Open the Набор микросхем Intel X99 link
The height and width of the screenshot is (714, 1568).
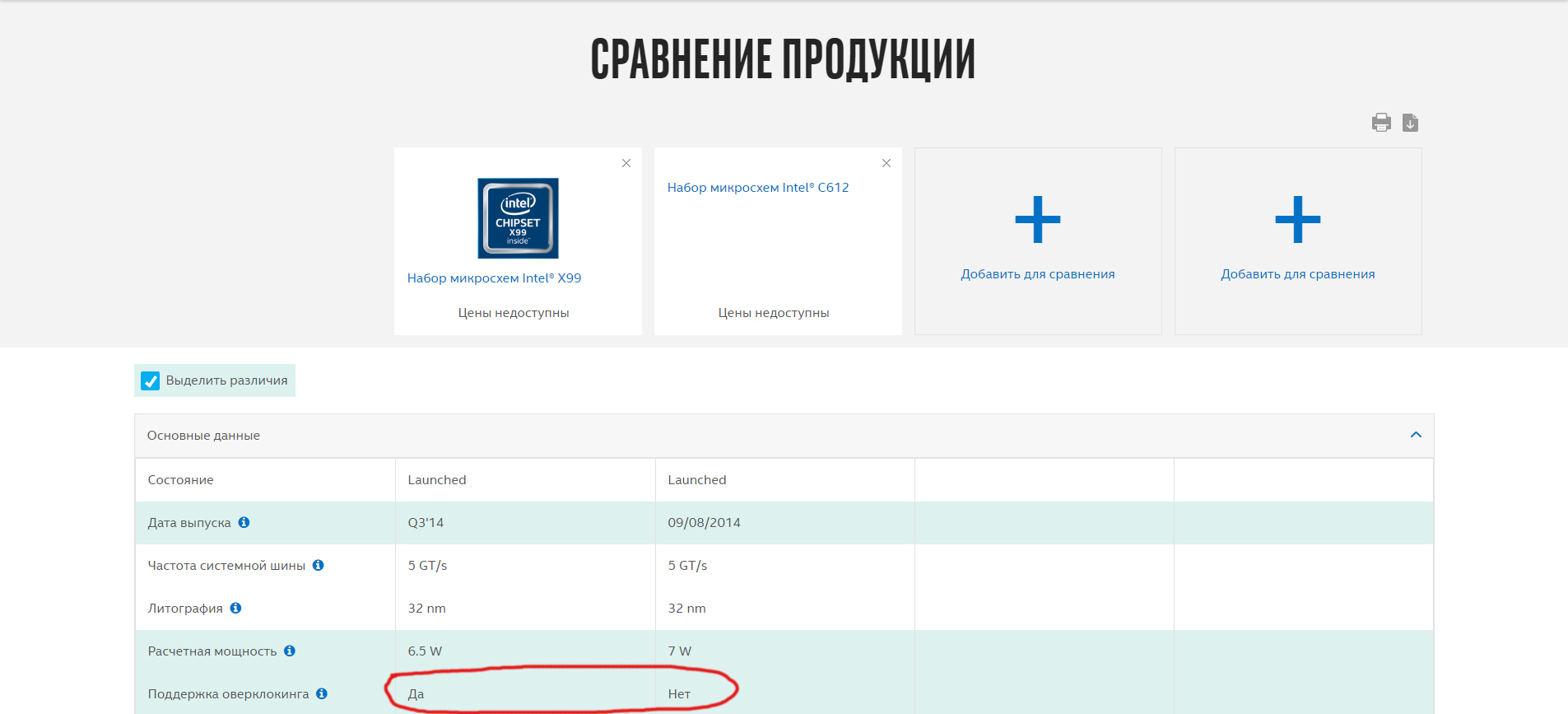(x=494, y=278)
